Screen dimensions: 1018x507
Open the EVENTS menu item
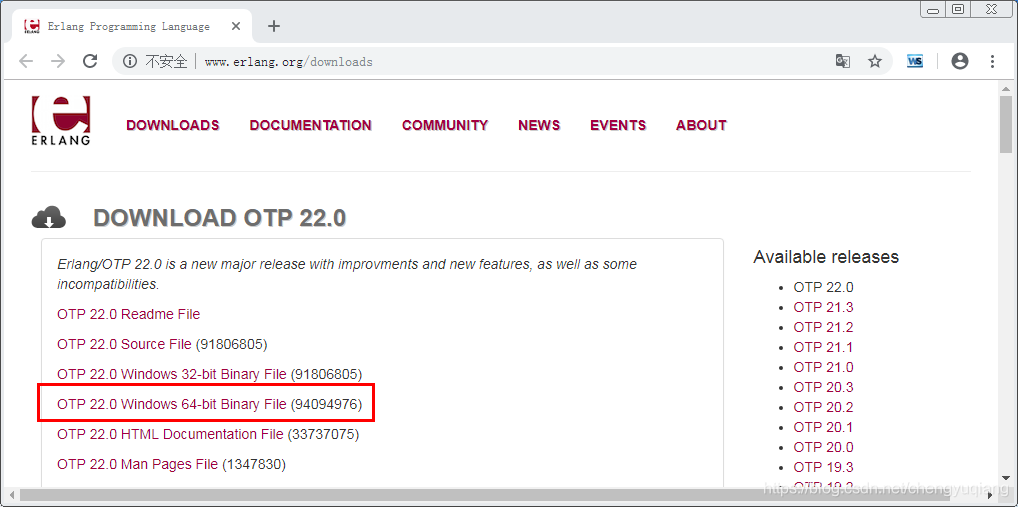[x=618, y=125]
